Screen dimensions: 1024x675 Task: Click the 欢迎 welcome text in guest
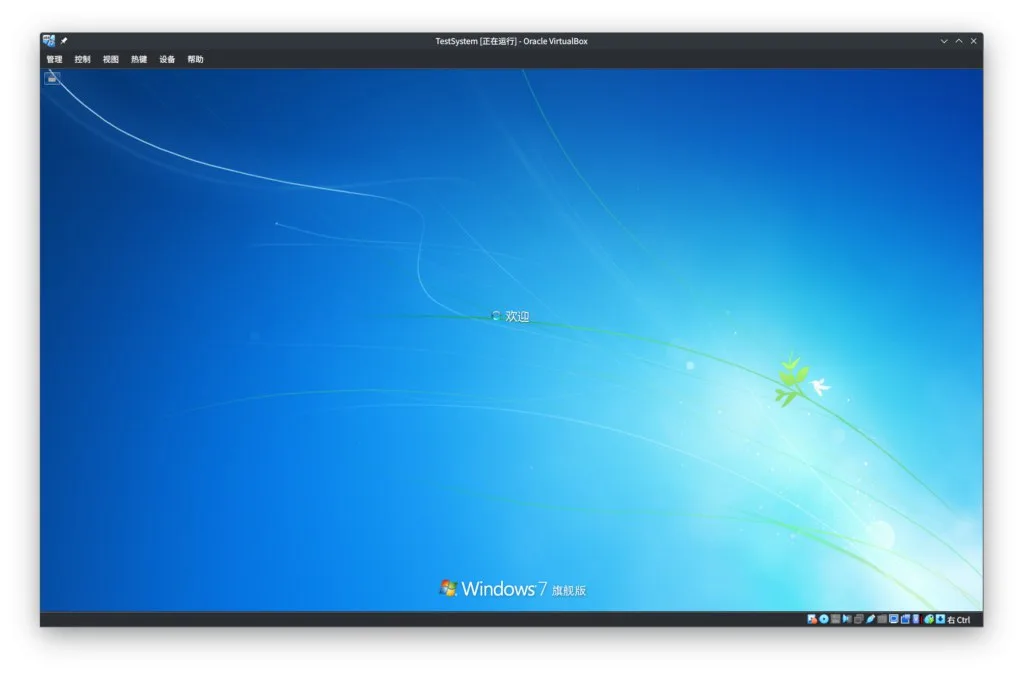point(517,316)
